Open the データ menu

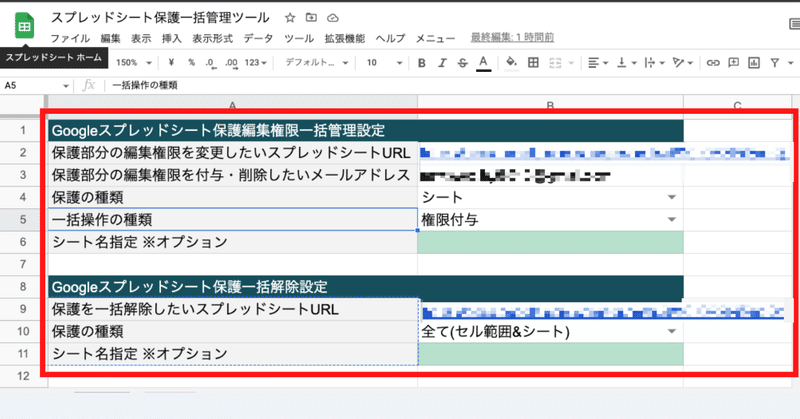[x=258, y=38]
